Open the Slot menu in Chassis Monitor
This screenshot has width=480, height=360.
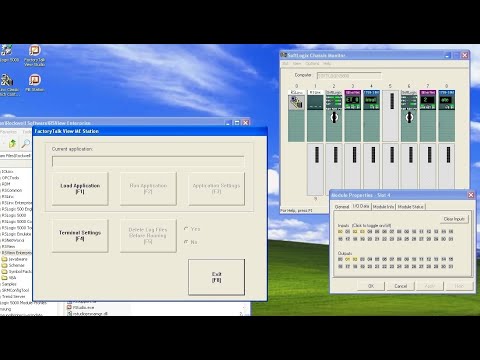285,64
